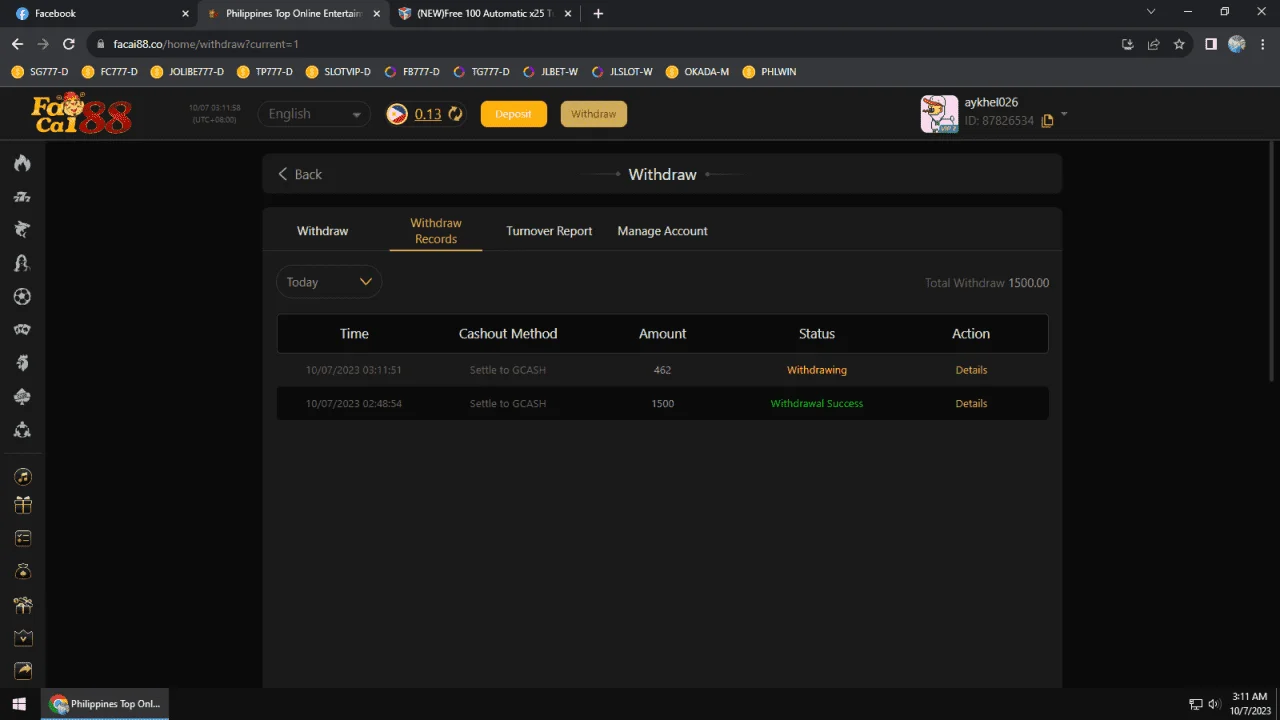
Task: Open the PHLWIN bookmark
Action: 769,72
